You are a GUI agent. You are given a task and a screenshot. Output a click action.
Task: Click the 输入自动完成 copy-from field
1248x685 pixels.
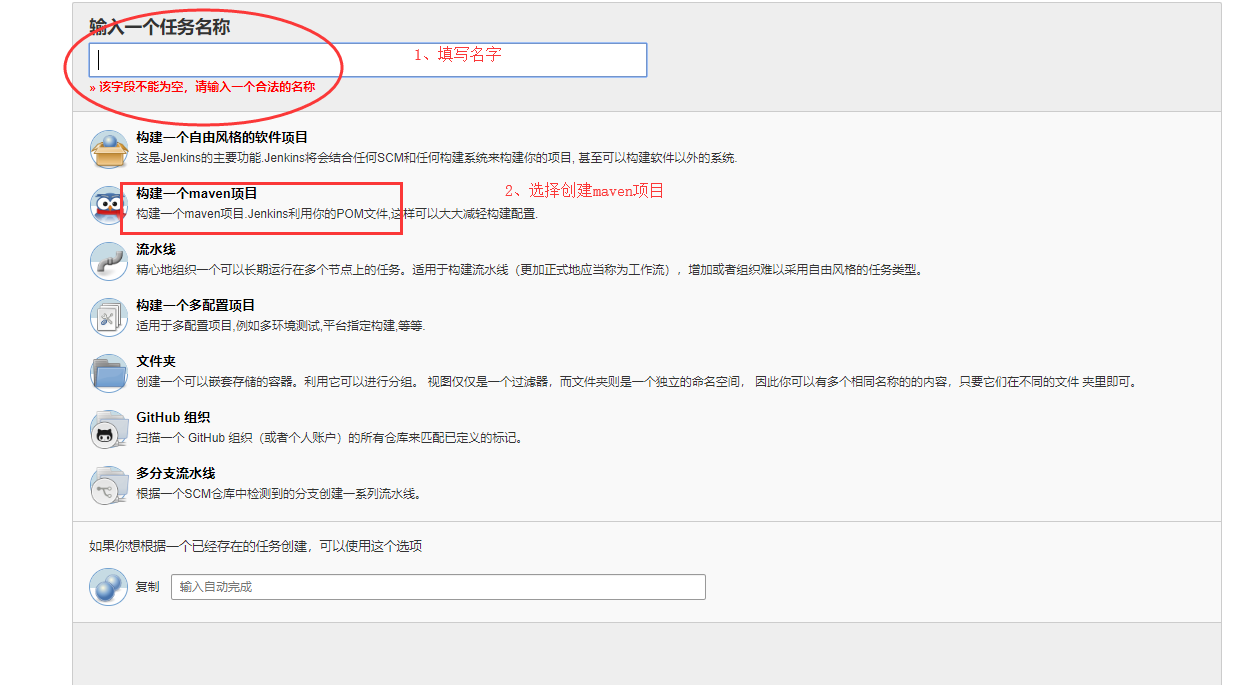coord(438,587)
